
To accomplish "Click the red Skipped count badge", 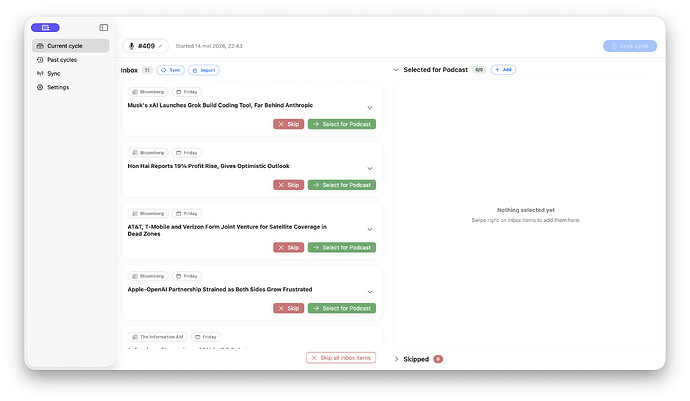I will coord(438,359).
